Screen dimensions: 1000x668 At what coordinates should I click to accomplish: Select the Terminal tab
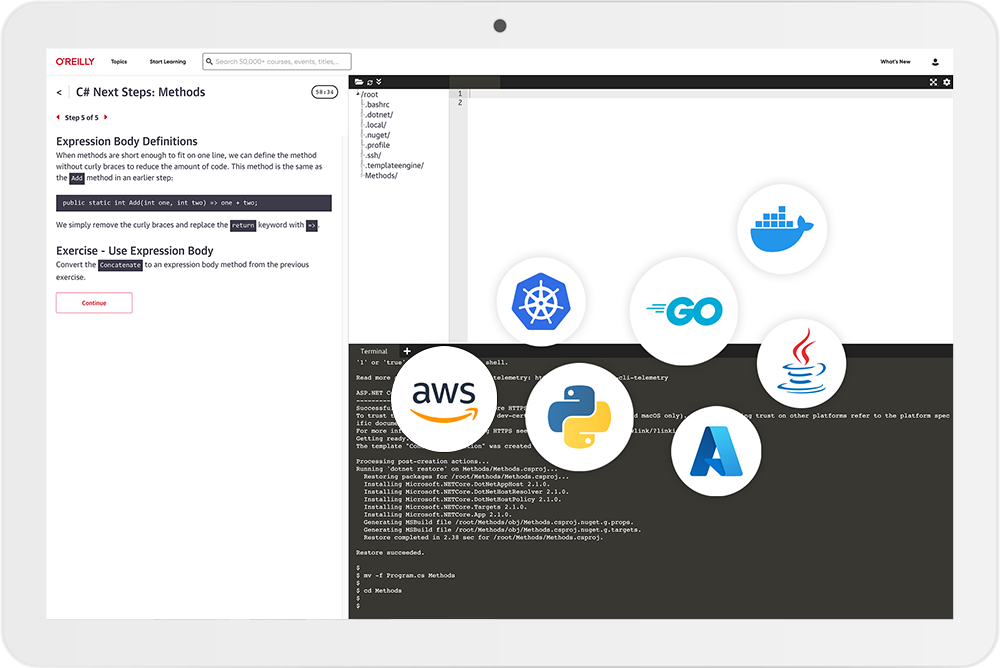click(374, 351)
